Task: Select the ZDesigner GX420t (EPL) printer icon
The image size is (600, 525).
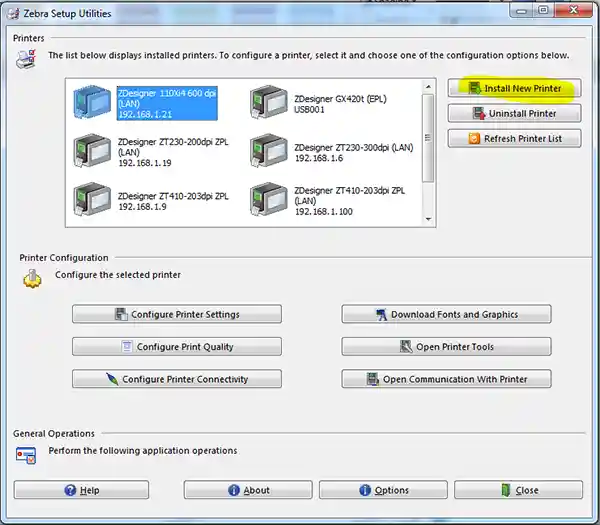Action: [269, 102]
